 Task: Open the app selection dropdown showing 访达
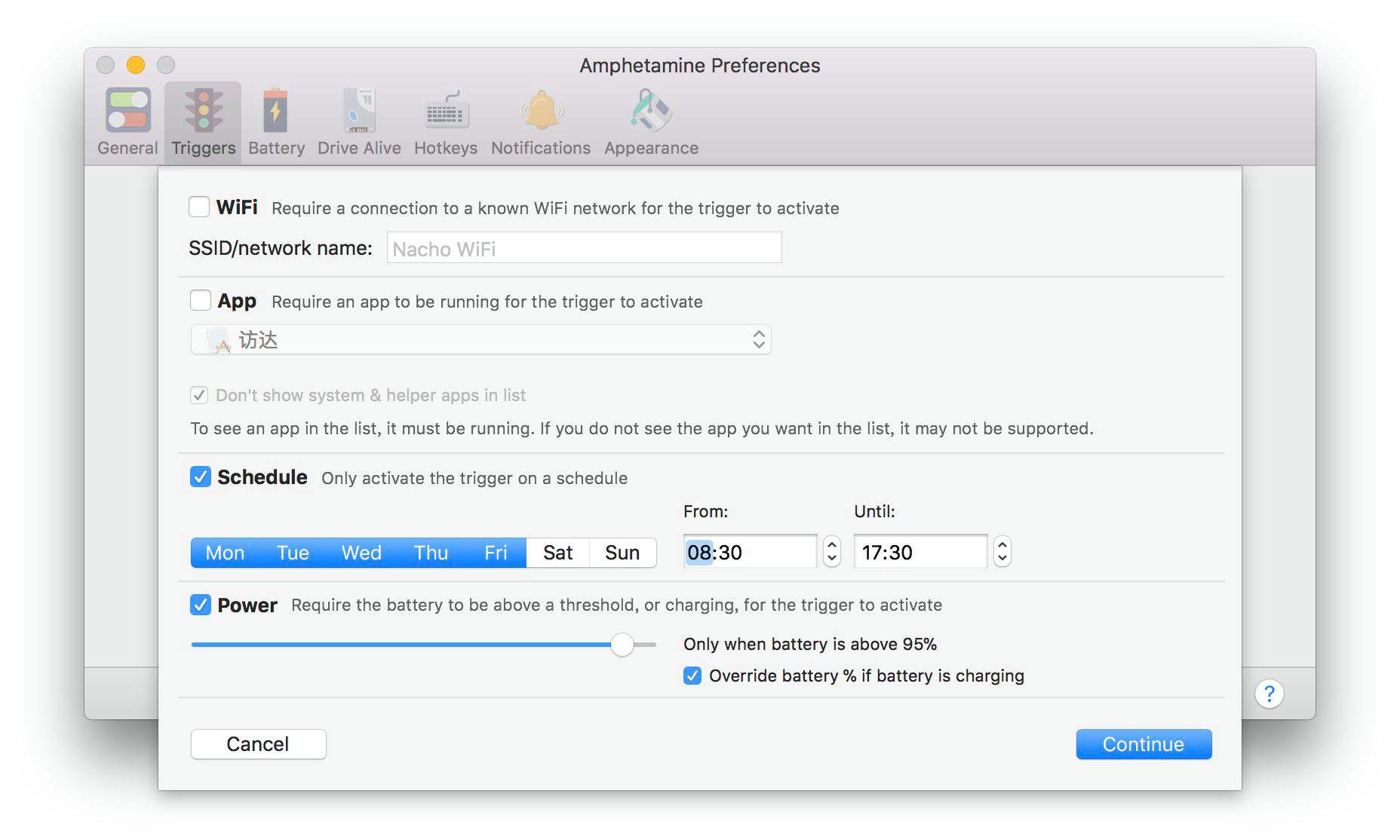pos(481,339)
